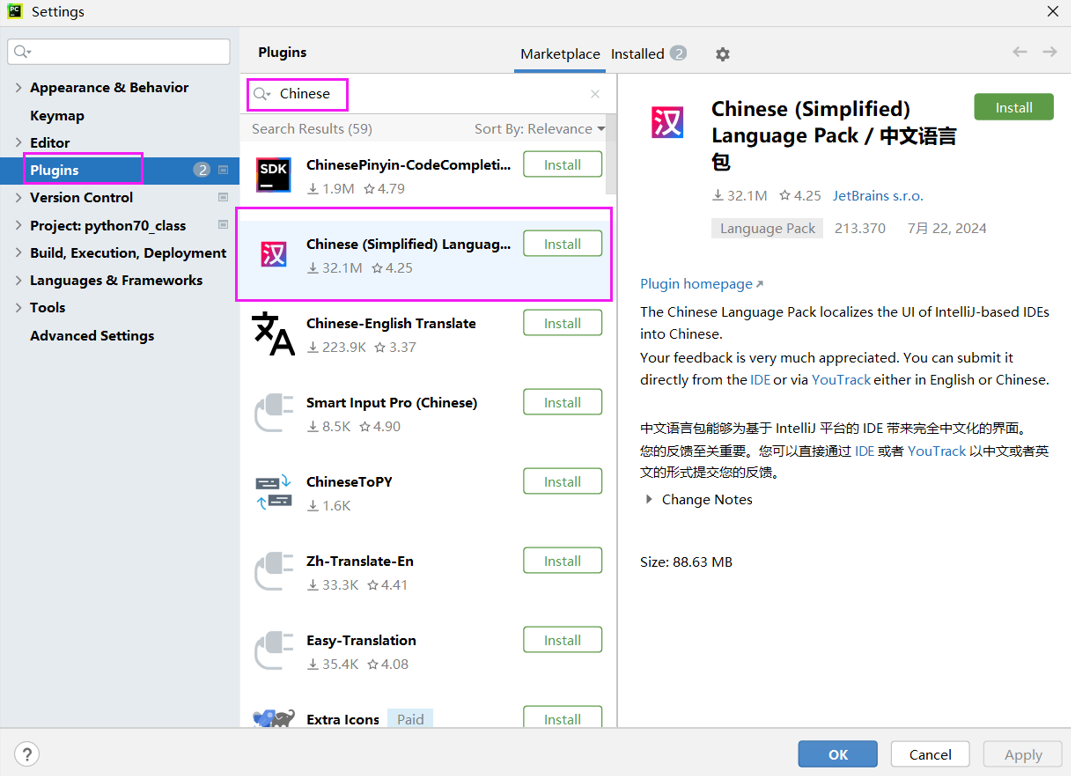
Task: Expand Project: python70_class section
Action: tap(18, 225)
